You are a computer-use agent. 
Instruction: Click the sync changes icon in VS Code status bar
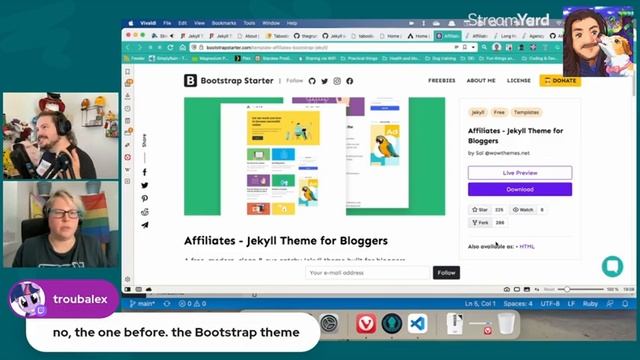[x=167, y=304]
